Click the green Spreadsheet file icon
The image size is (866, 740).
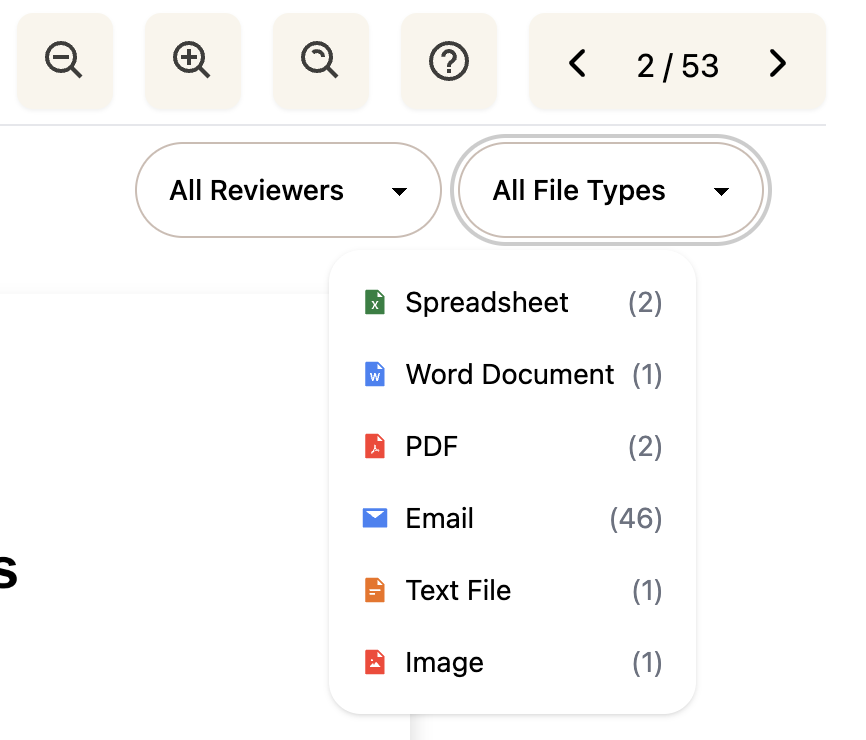pyautogui.click(x=375, y=302)
